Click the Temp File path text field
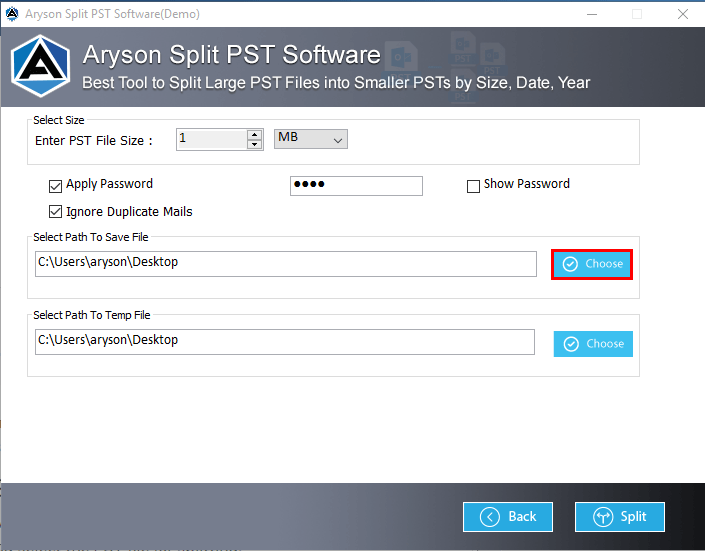 (x=285, y=342)
